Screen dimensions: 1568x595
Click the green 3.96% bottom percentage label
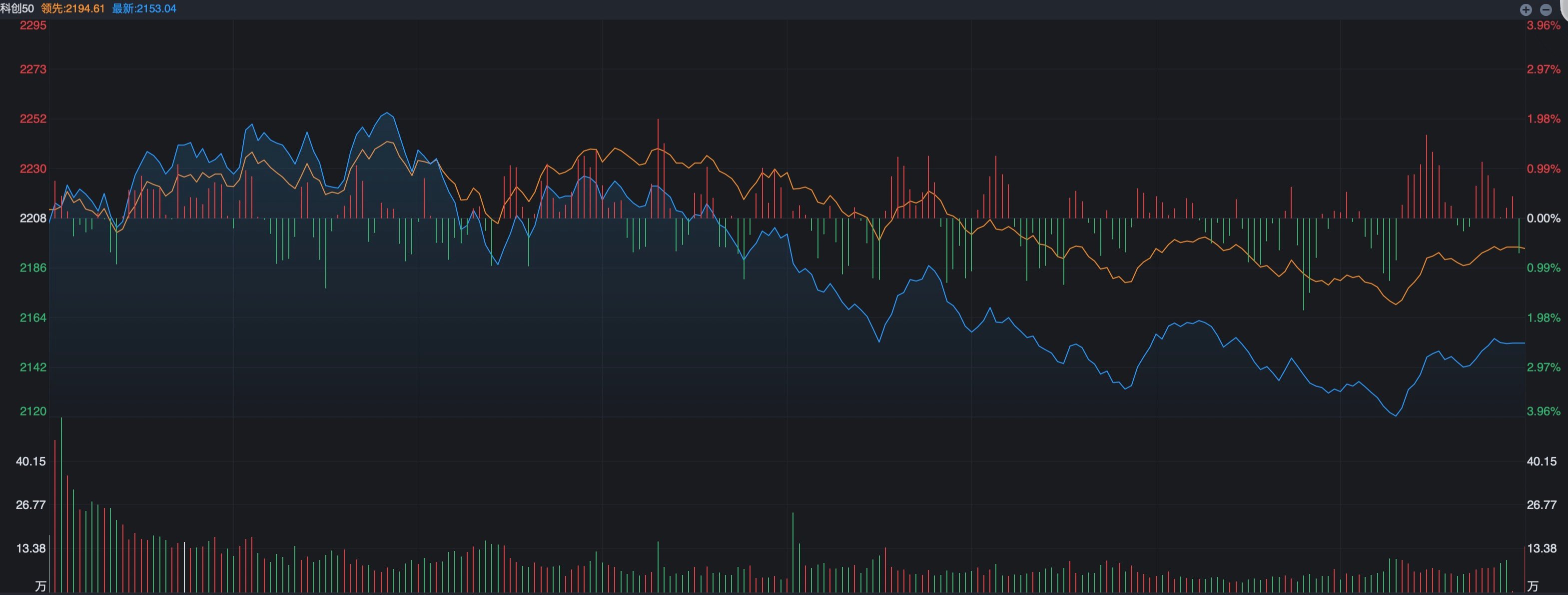[1544, 411]
